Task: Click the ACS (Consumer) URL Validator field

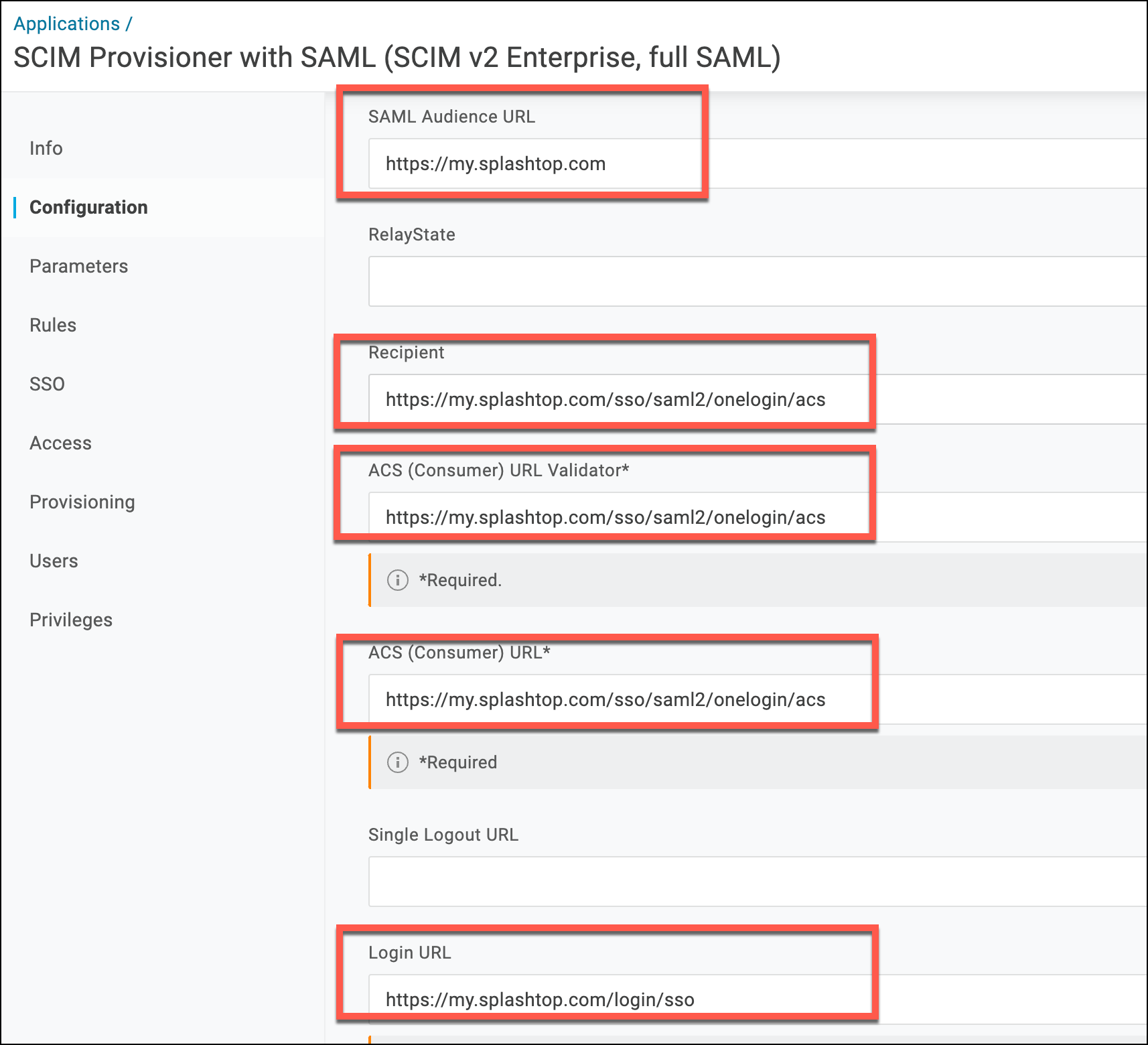Action: 758,517
